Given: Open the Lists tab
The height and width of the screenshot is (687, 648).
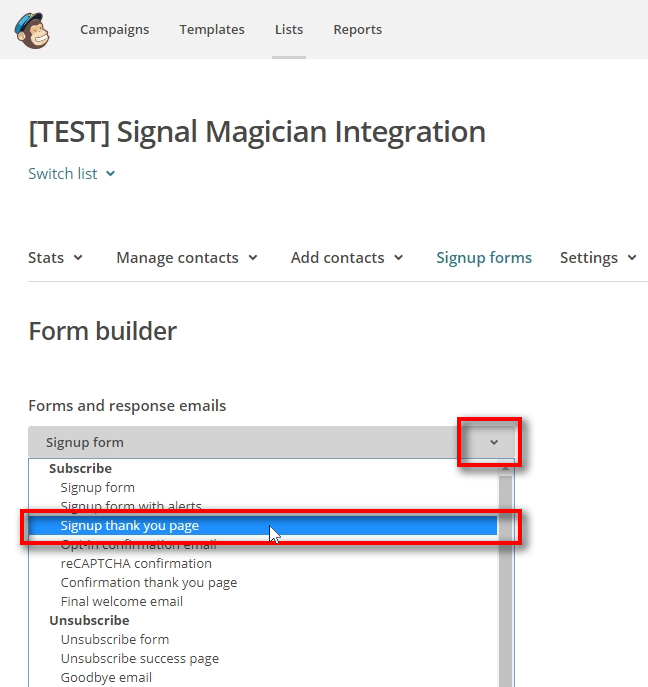Looking at the screenshot, I should tap(289, 30).
